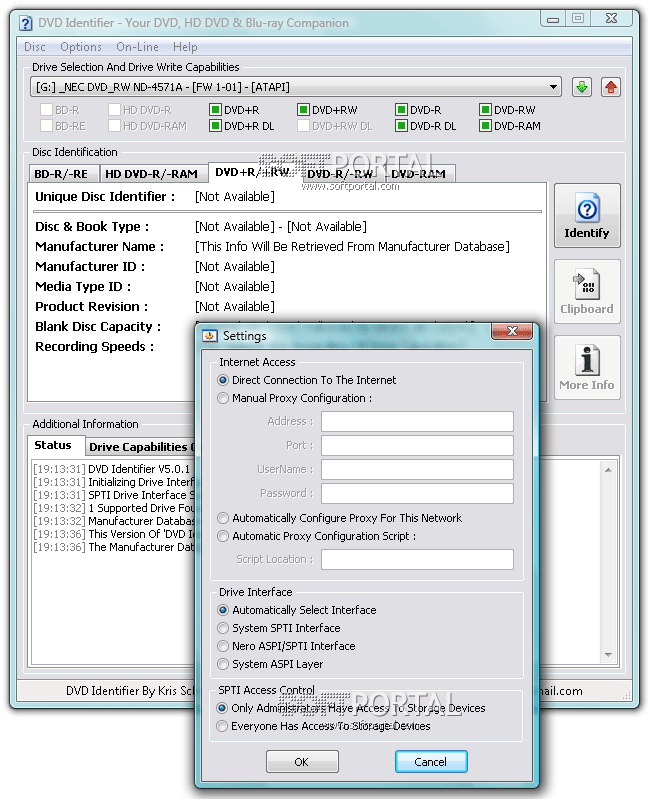Image resolution: width=648 pixels, height=799 pixels.
Task: Open the Help menu
Action: (x=185, y=47)
